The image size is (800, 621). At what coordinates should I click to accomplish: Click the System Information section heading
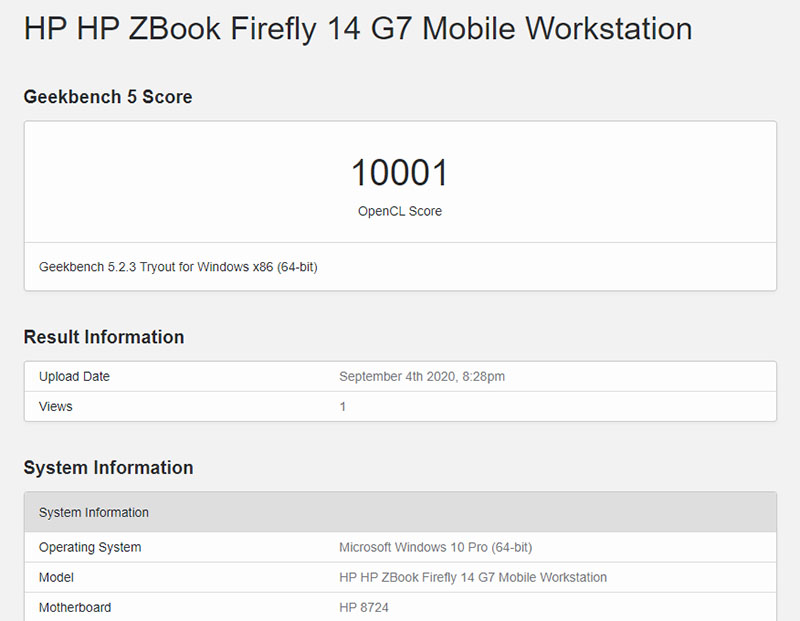(108, 468)
